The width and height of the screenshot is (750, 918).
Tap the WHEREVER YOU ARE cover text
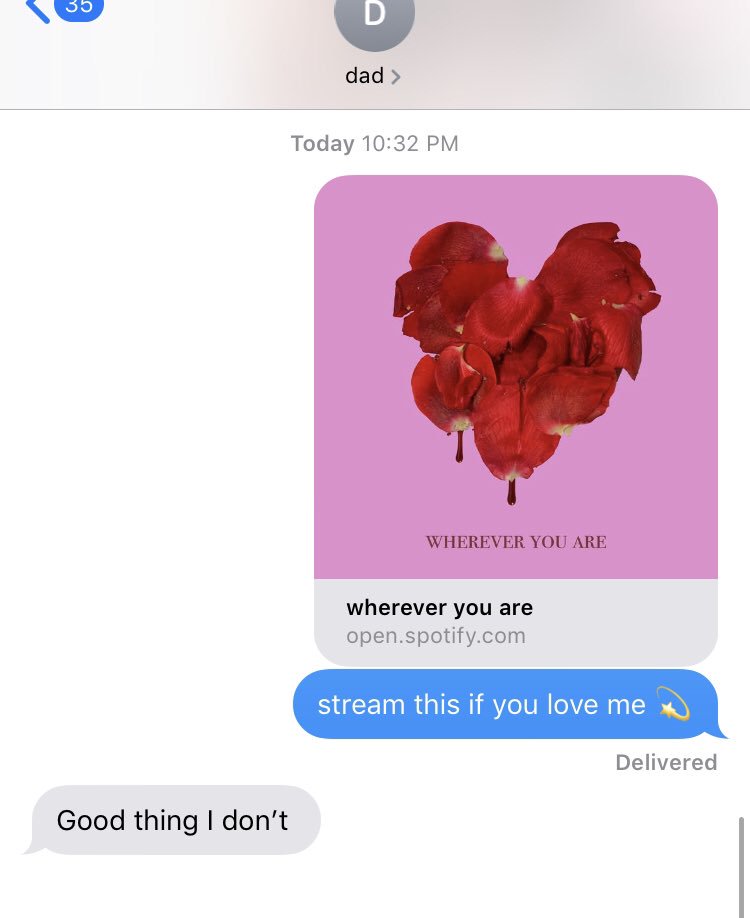516,542
